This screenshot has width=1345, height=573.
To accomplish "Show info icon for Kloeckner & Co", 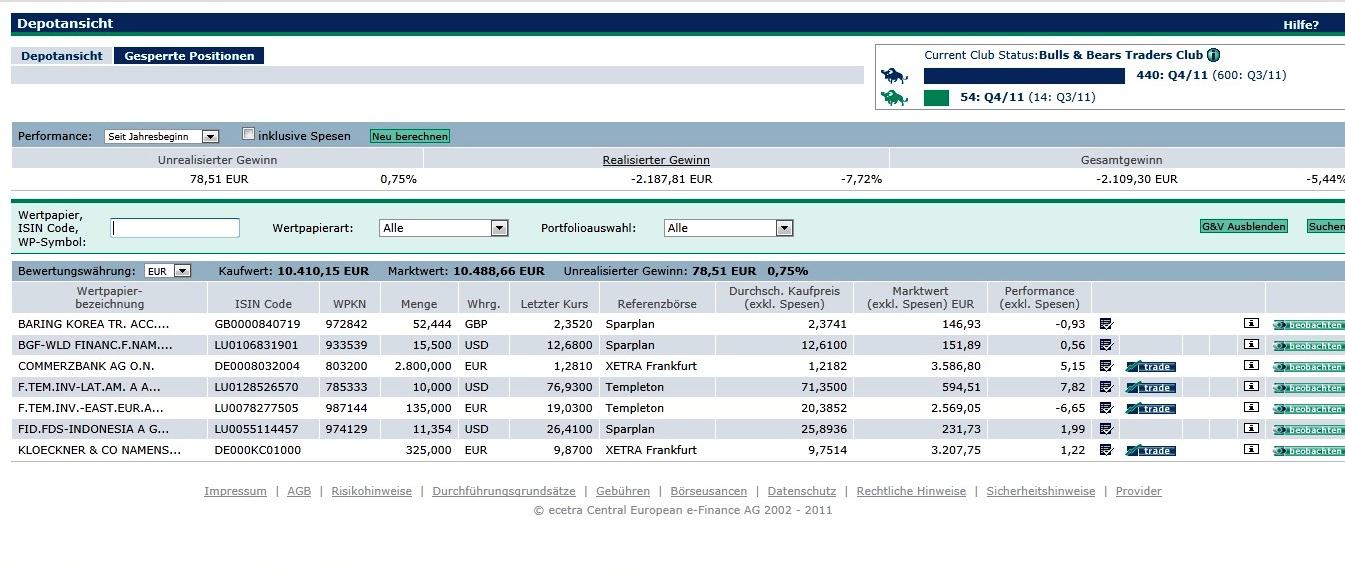I will click(1250, 450).
